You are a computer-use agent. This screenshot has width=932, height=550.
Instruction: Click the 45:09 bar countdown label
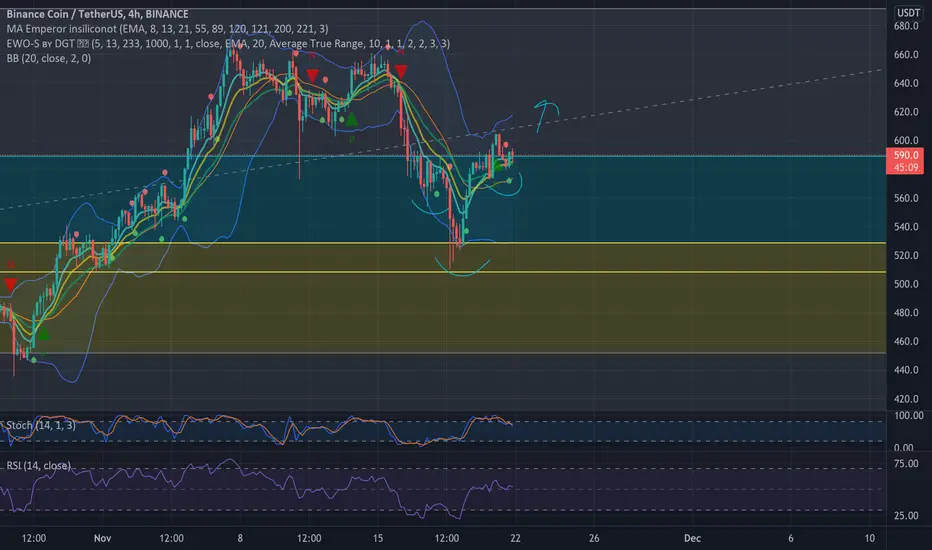(x=905, y=167)
